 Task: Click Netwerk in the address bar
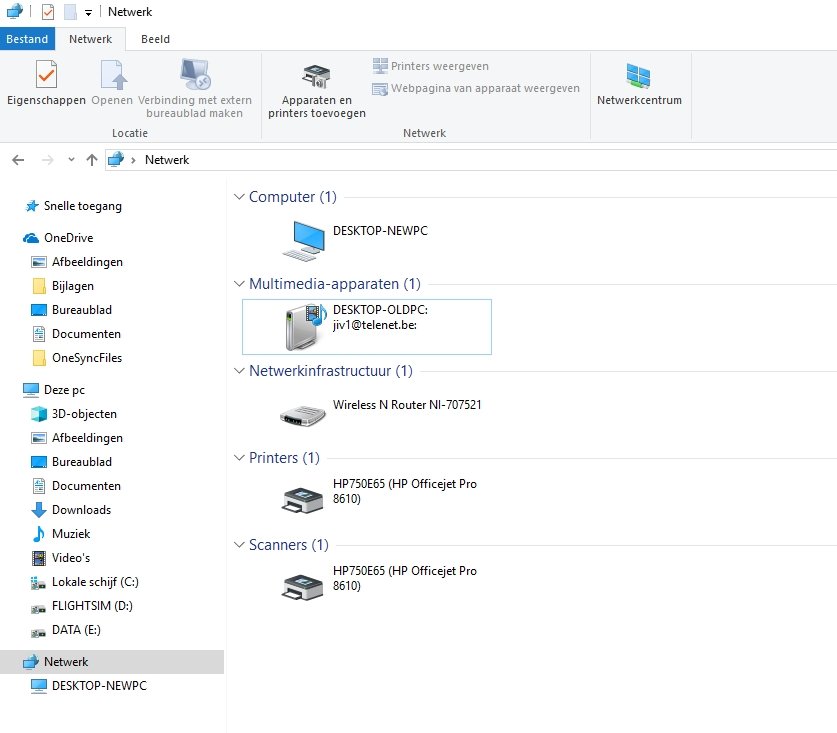(x=167, y=160)
